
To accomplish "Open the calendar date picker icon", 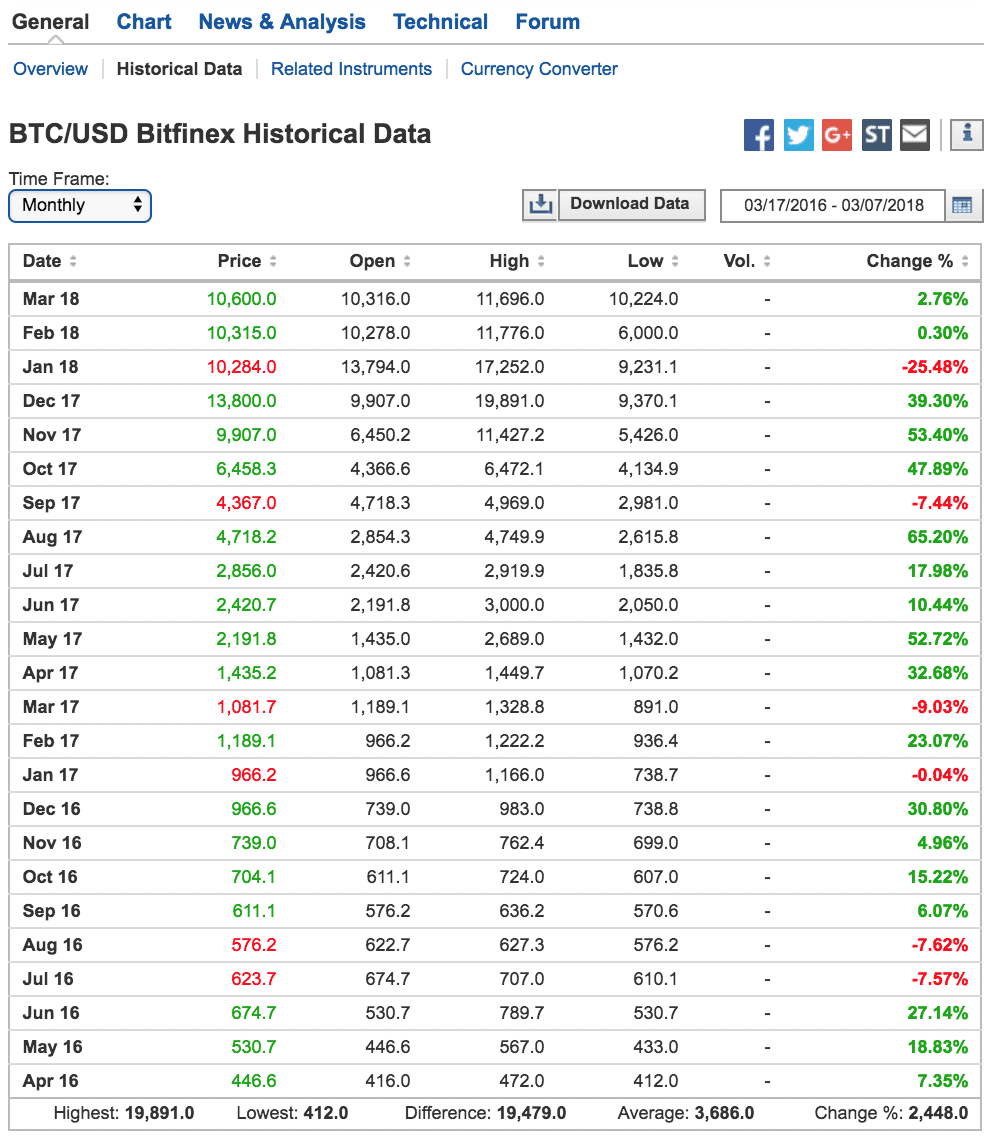I will (x=963, y=205).
